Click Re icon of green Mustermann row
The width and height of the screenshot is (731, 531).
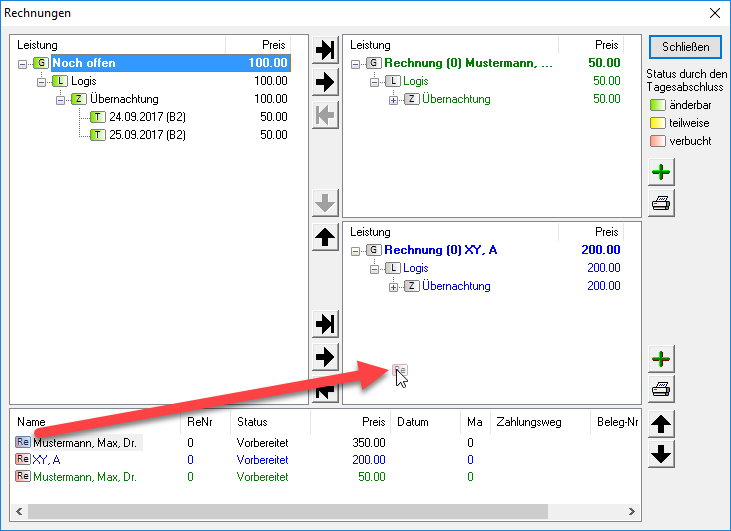tap(23, 476)
